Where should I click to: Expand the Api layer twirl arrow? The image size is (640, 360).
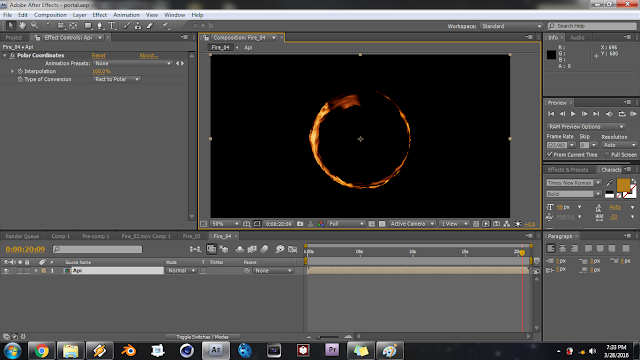pos(36,271)
